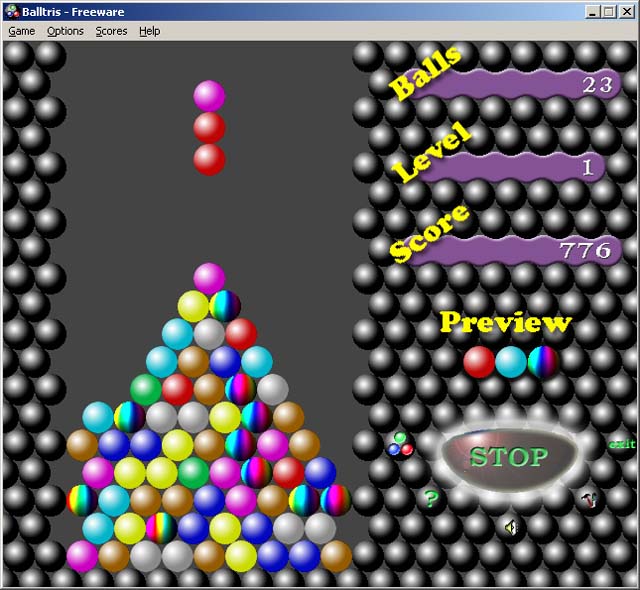Click the tools icon below STOP
Screen dimensions: 640x590
coord(589,500)
